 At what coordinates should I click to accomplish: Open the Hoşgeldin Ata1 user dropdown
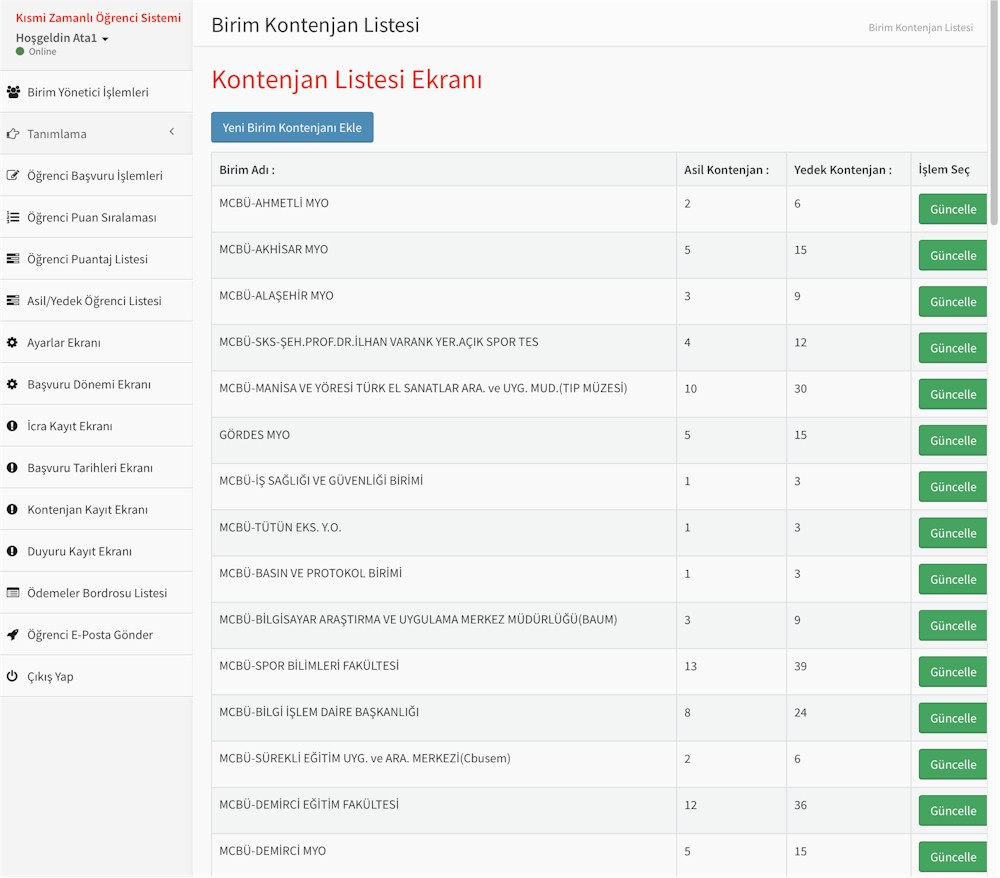pyautogui.click(x=62, y=38)
